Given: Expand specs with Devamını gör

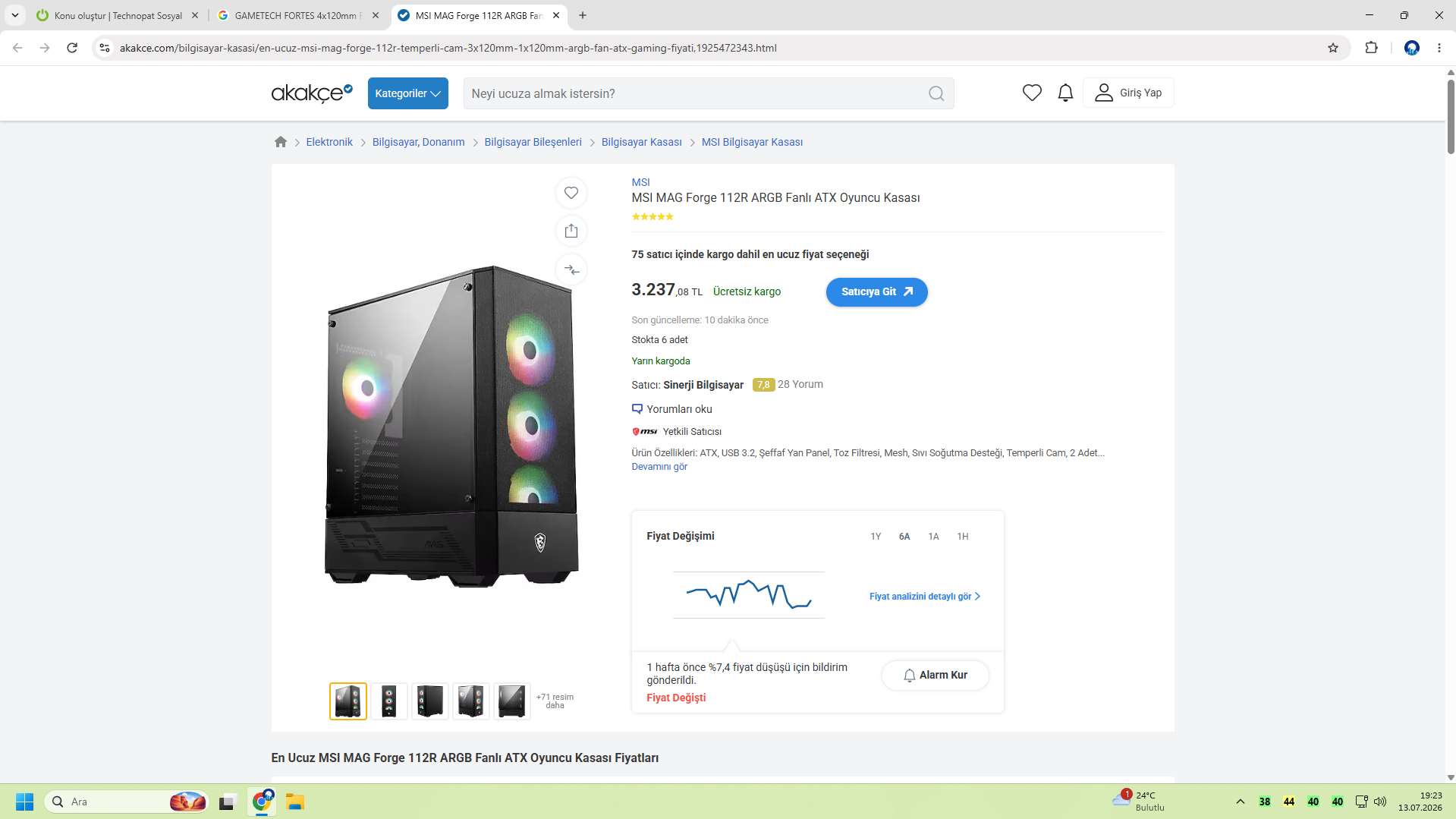Looking at the screenshot, I should pyautogui.click(x=659, y=467).
